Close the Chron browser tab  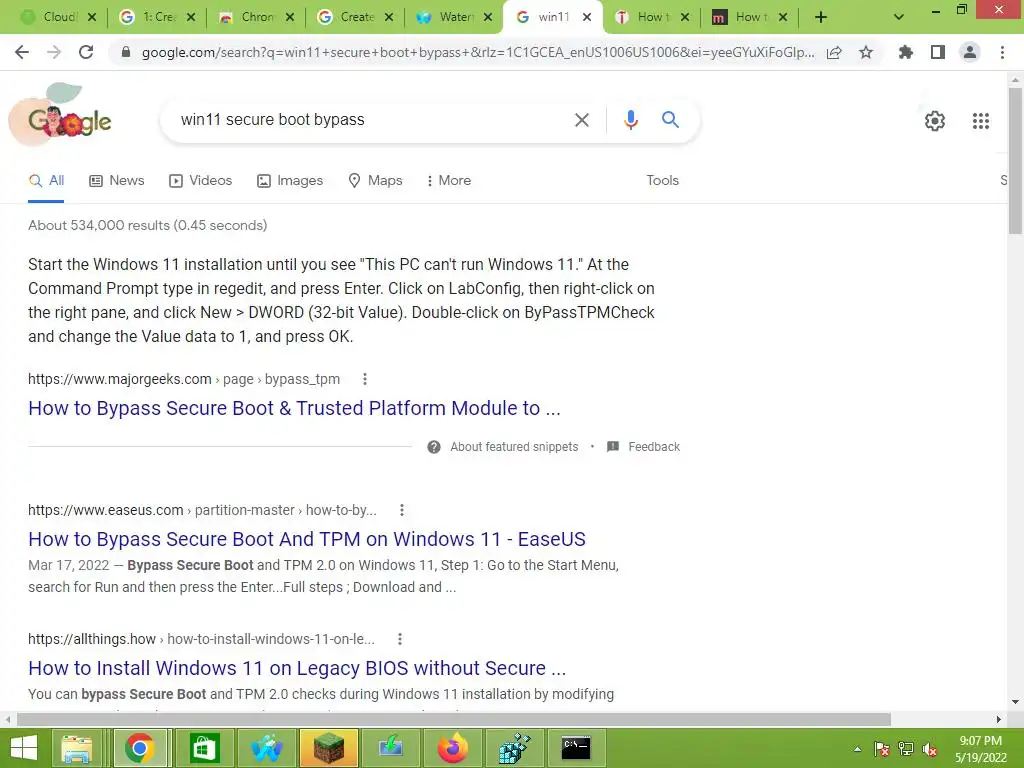[x=290, y=18]
